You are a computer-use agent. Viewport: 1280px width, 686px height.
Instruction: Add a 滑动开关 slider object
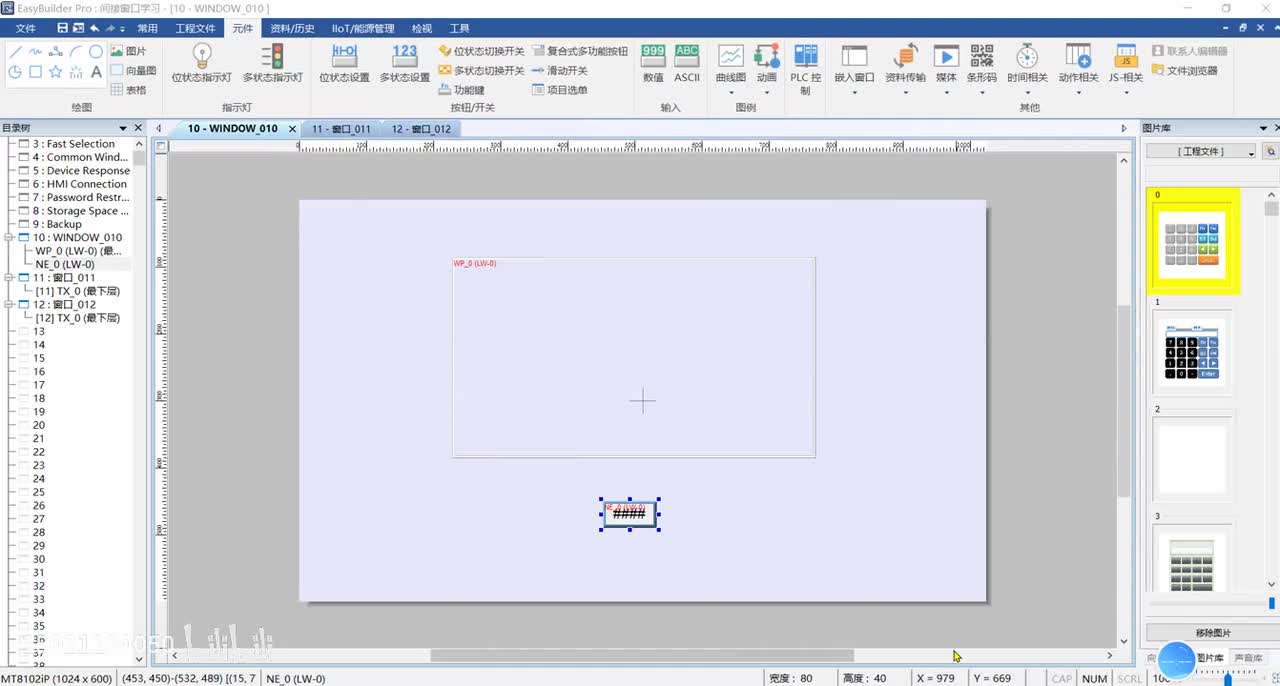tap(559, 70)
